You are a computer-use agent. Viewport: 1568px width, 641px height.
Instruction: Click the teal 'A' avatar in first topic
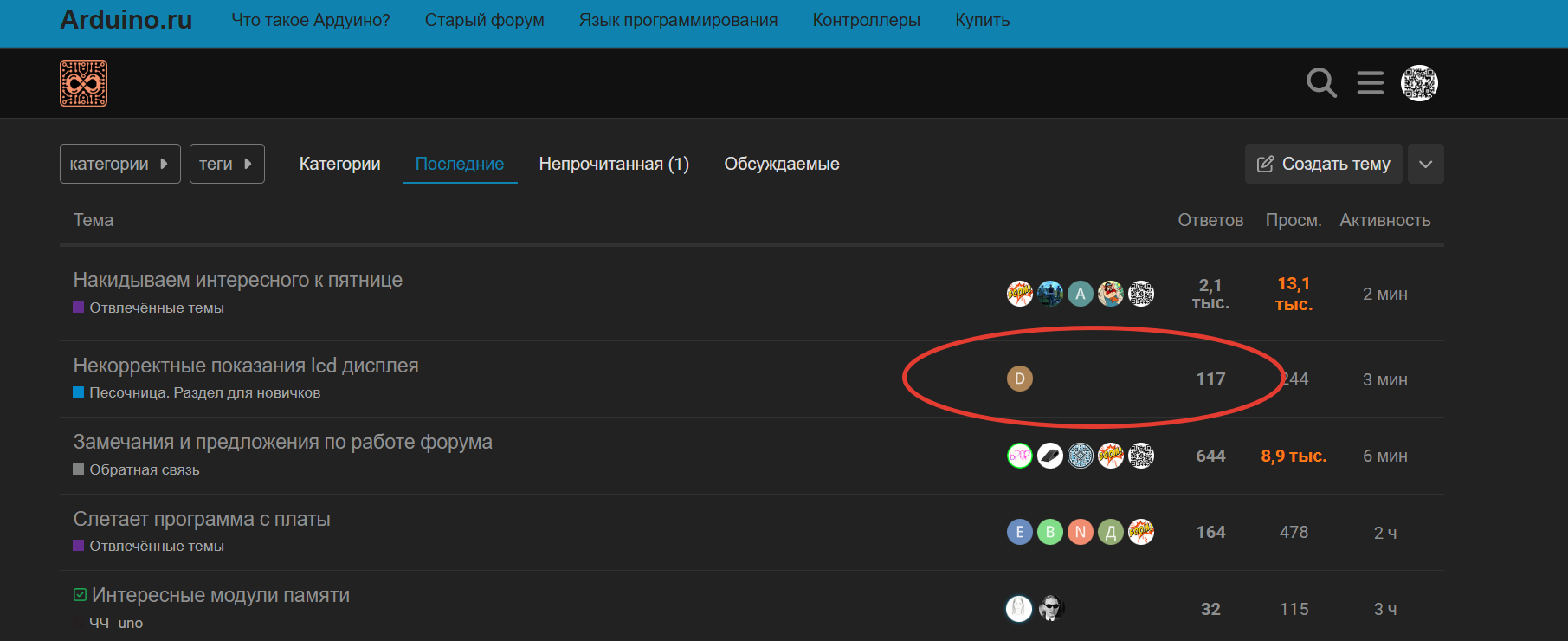coord(1080,294)
